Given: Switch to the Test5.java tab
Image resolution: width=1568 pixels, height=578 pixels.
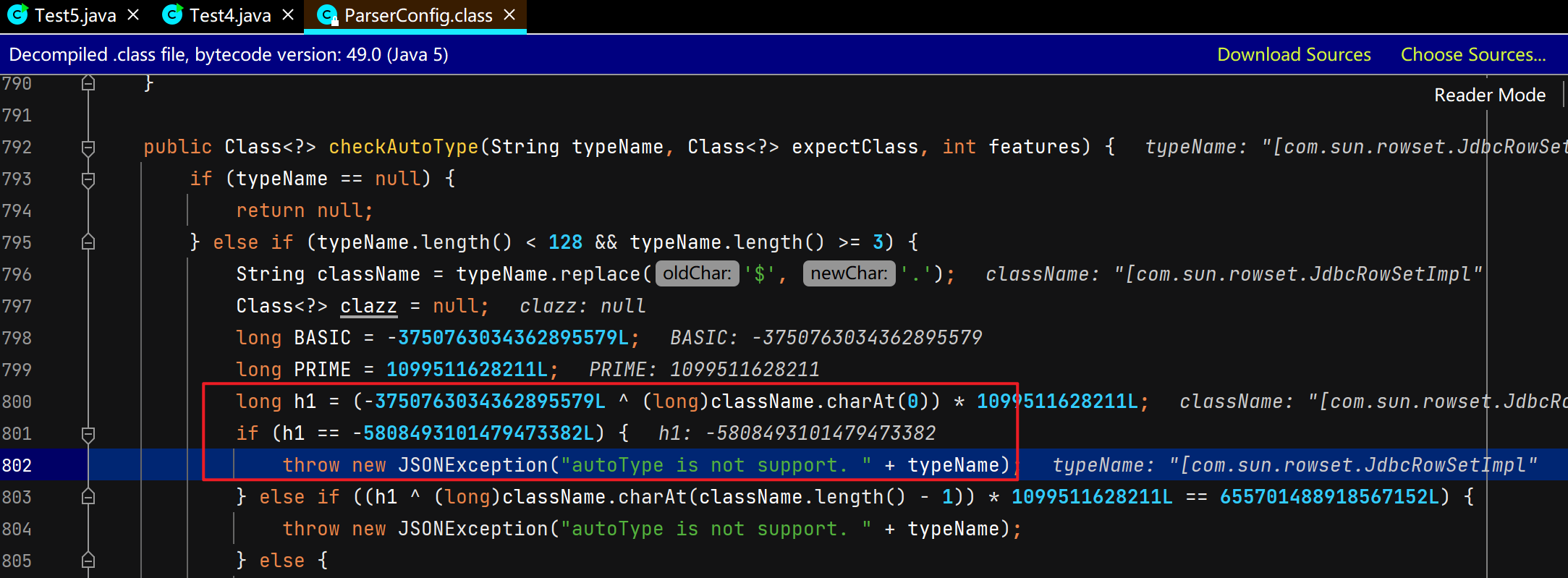Looking at the screenshot, I should click(75, 15).
